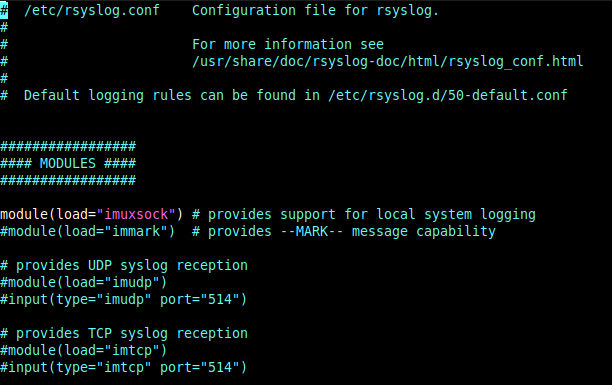Screen dimensions: 612x385
Task: Click the 'For more information see' comment
Action: click(288, 44)
